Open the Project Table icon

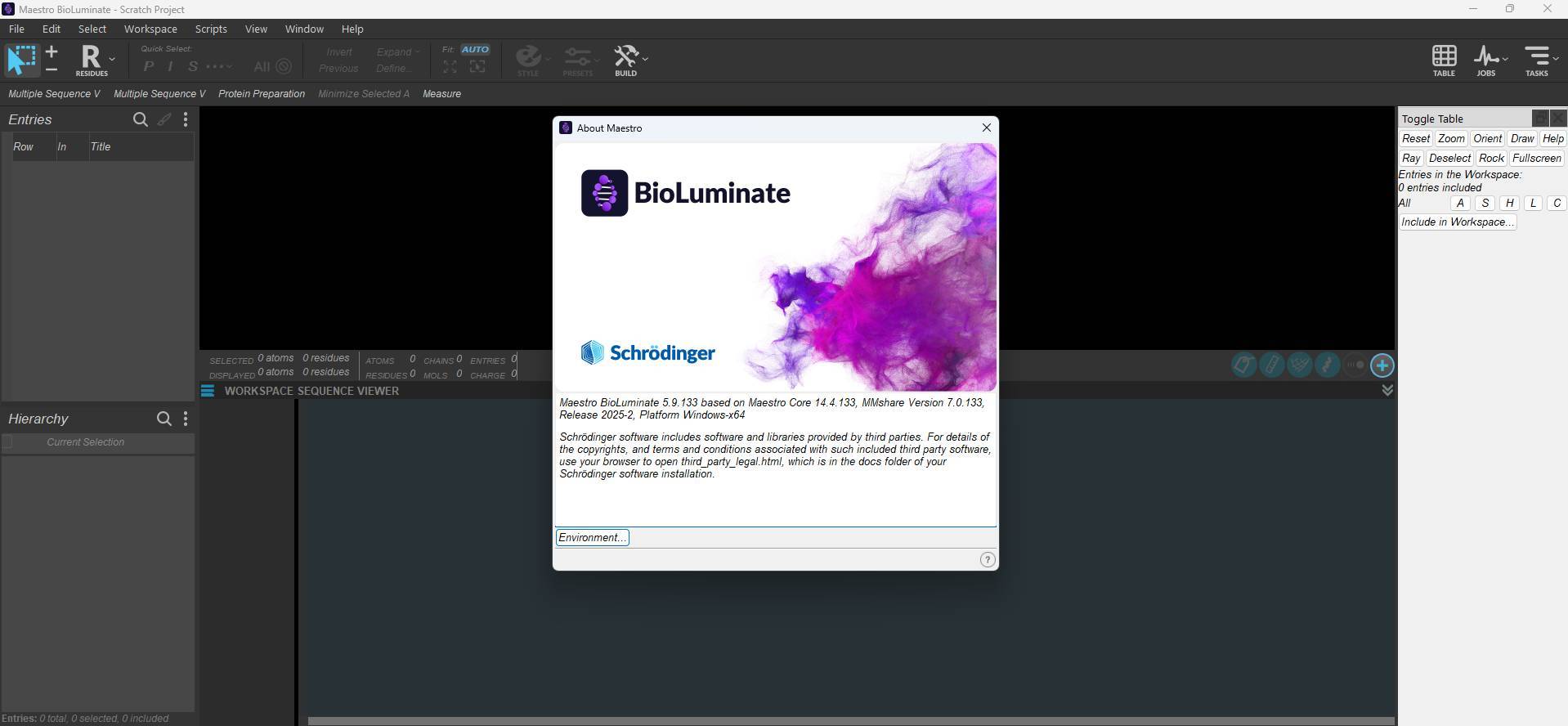pyautogui.click(x=1443, y=60)
